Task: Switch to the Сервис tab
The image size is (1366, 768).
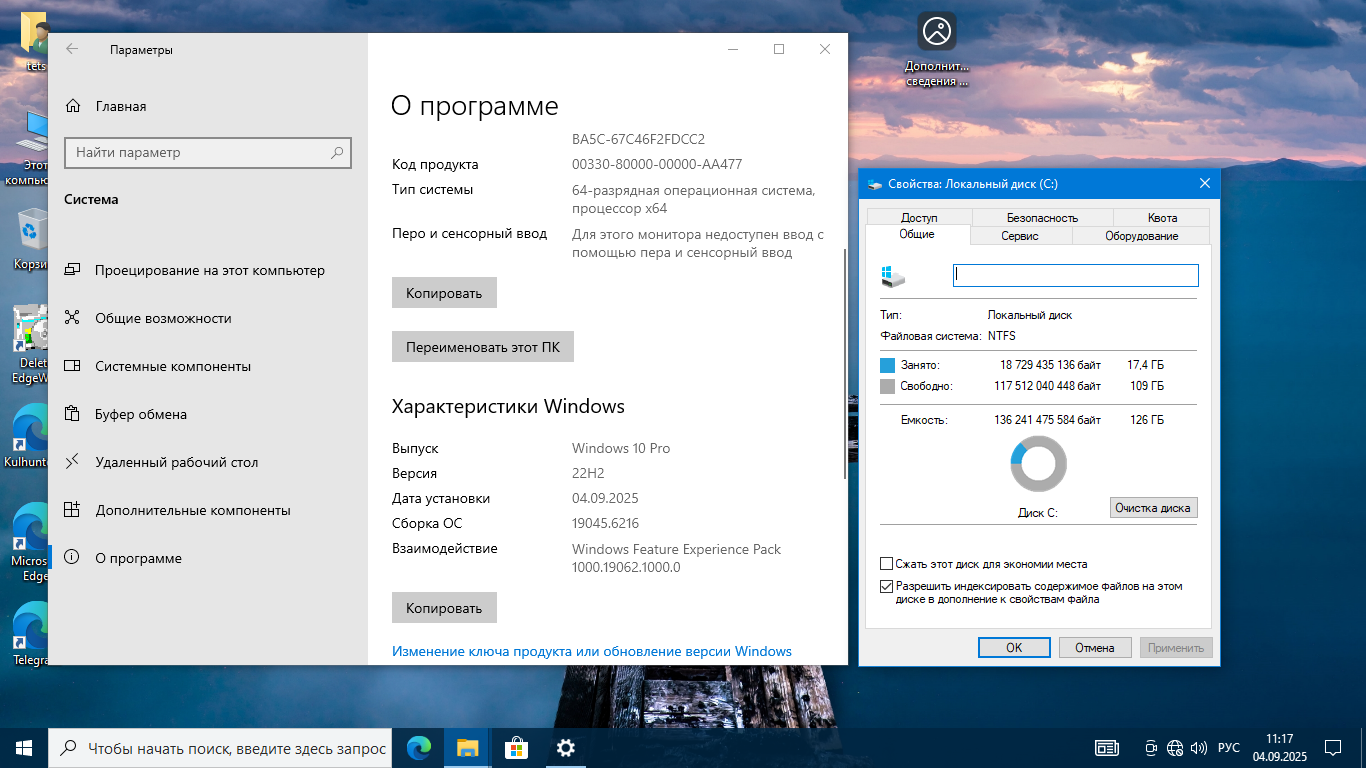Action: (x=1020, y=236)
